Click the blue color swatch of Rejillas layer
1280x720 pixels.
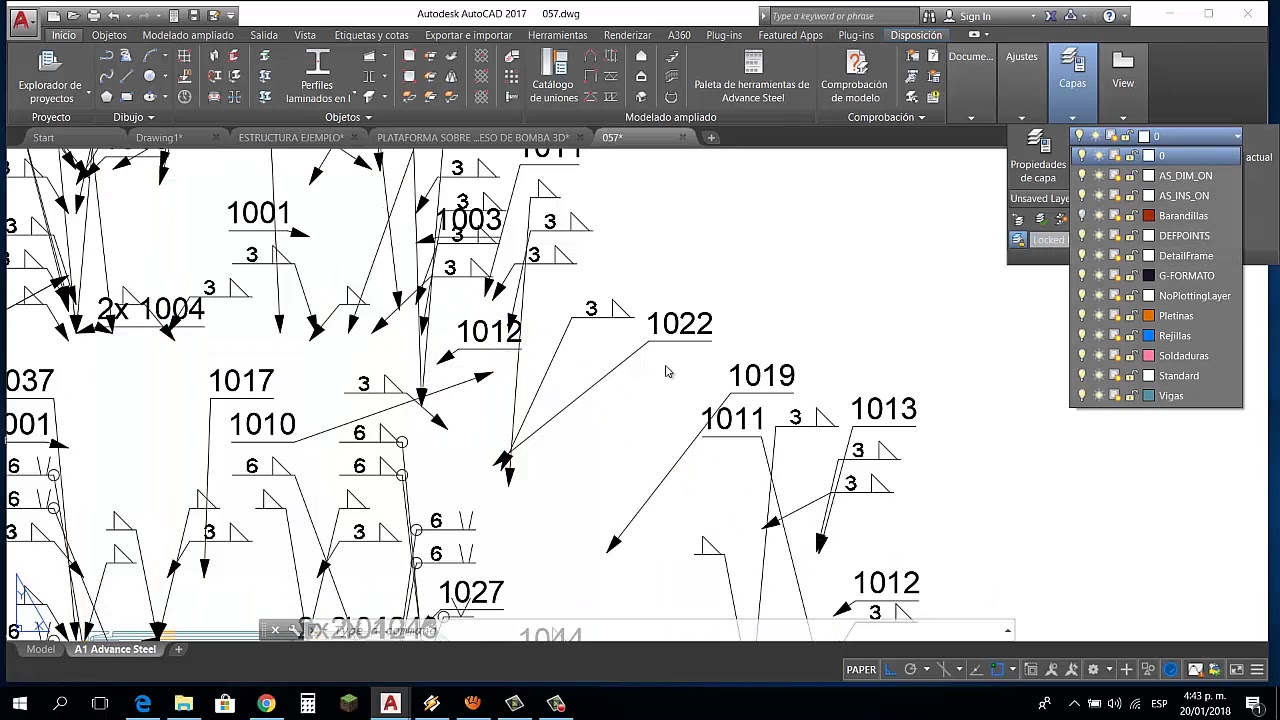point(1149,336)
